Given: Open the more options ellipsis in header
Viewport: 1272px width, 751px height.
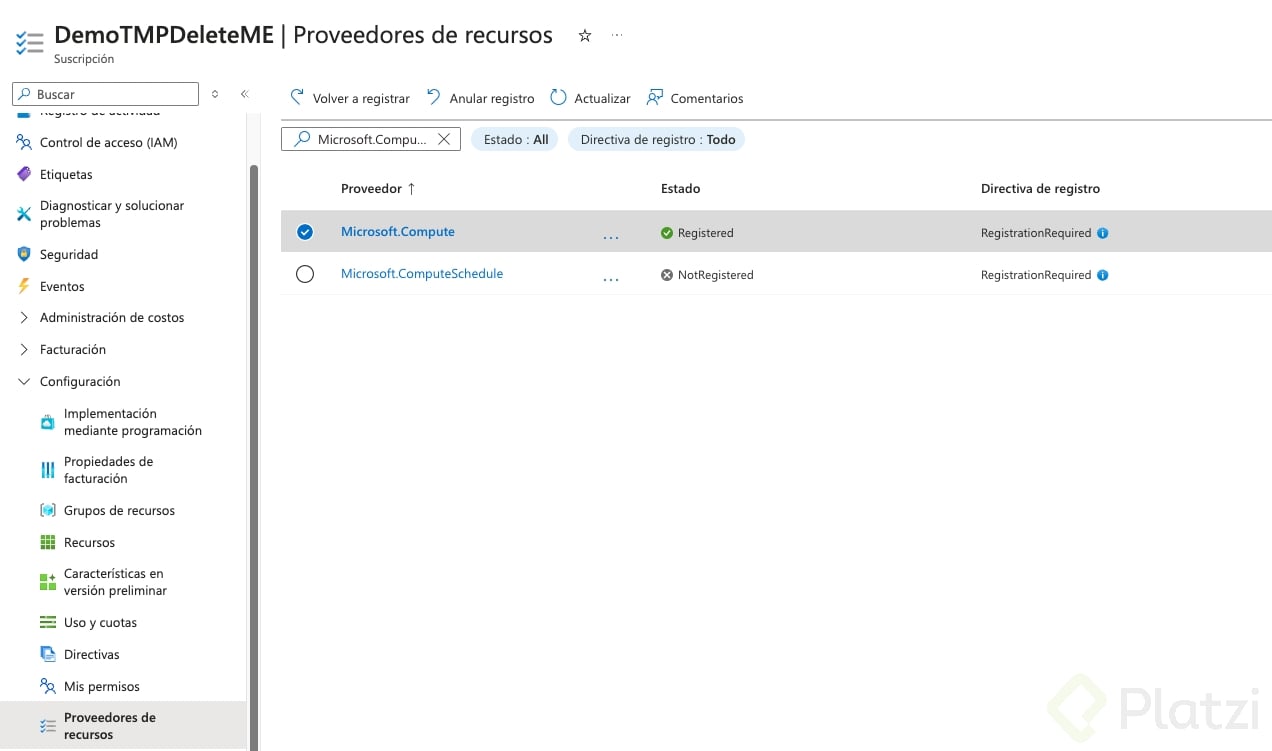Looking at the screenshot, I should point(617,35).
